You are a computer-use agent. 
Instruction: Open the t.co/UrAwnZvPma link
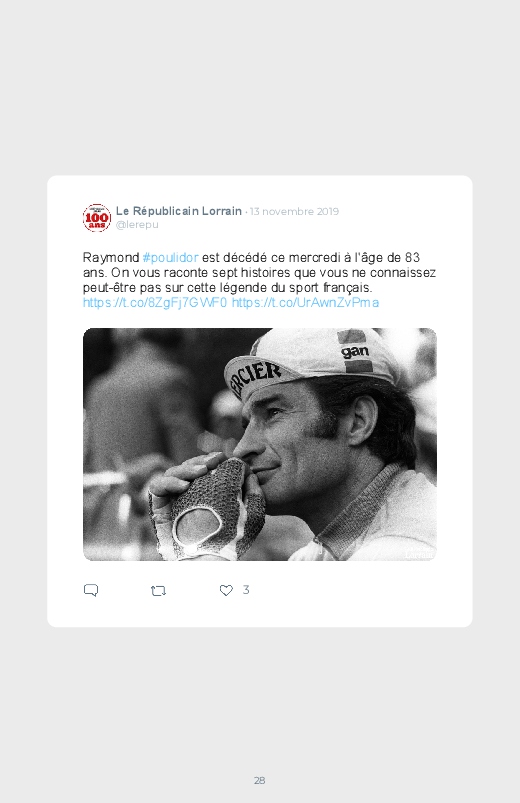[x=305, y=303]
